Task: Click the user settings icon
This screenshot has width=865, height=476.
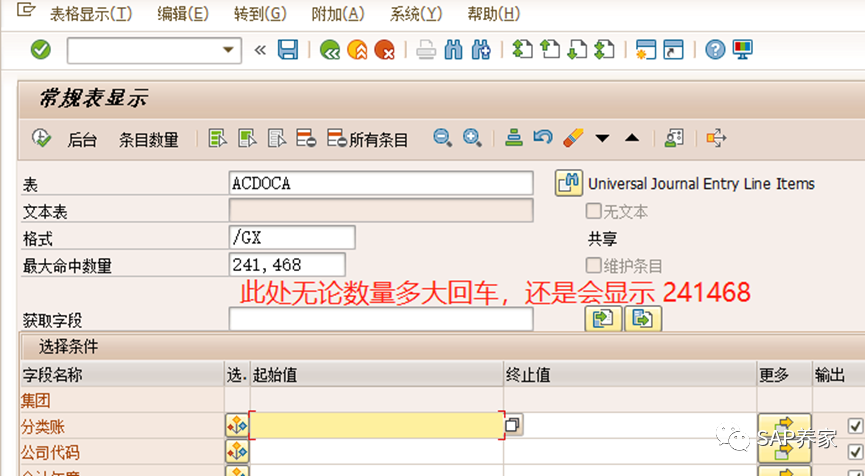Action: 674,137
